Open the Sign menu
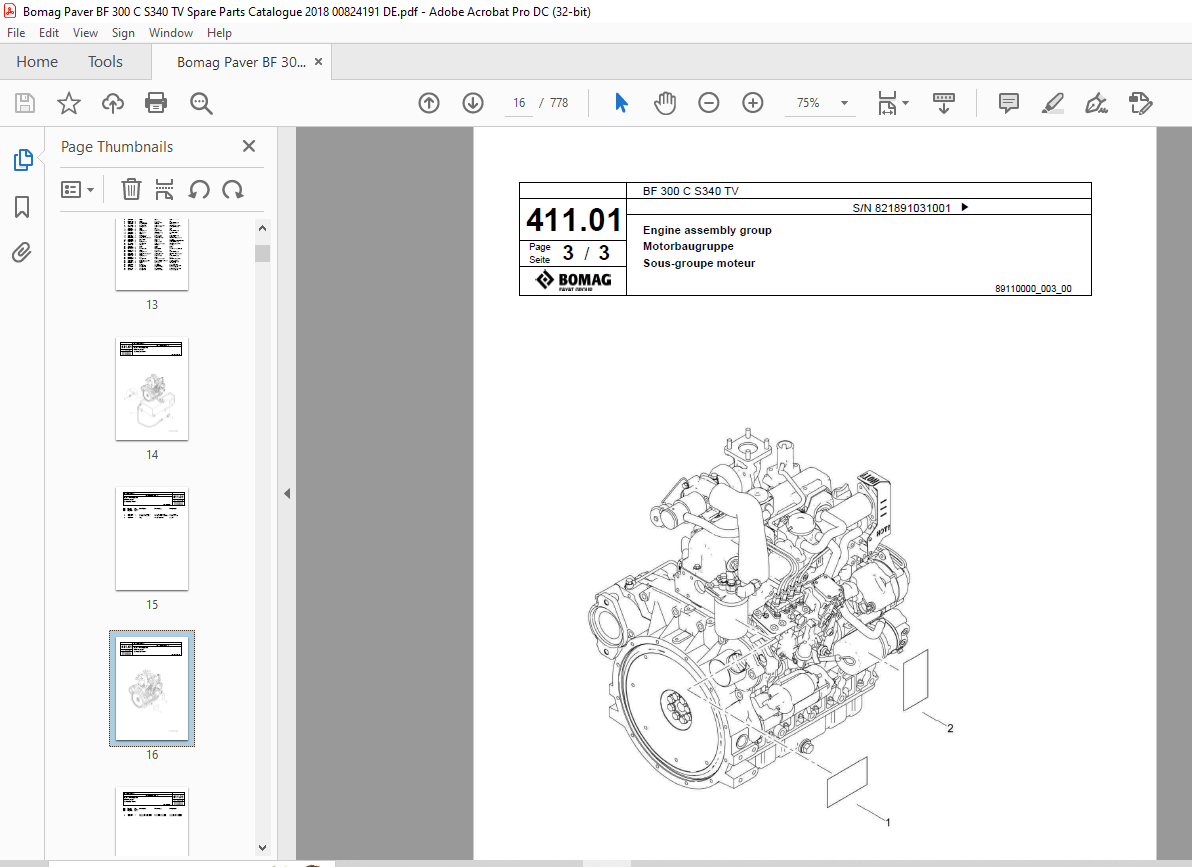The image size is (1192, 867). click(123, 33)
